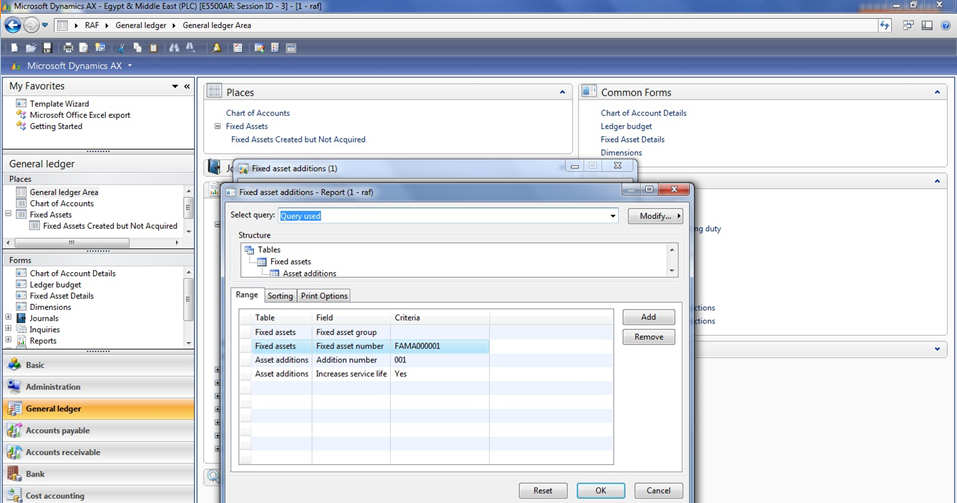Screen dimensions: 957x503
Task: Click the blue Back navigation arrow
Action: point(12,26)
